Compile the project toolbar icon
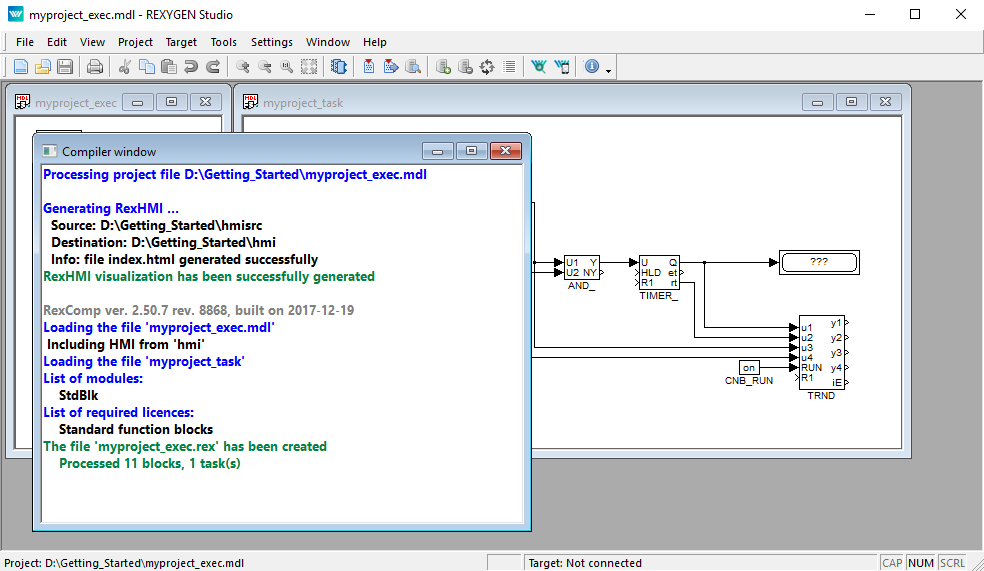Viewport: 984px width, 571px height. coord(369,67)
